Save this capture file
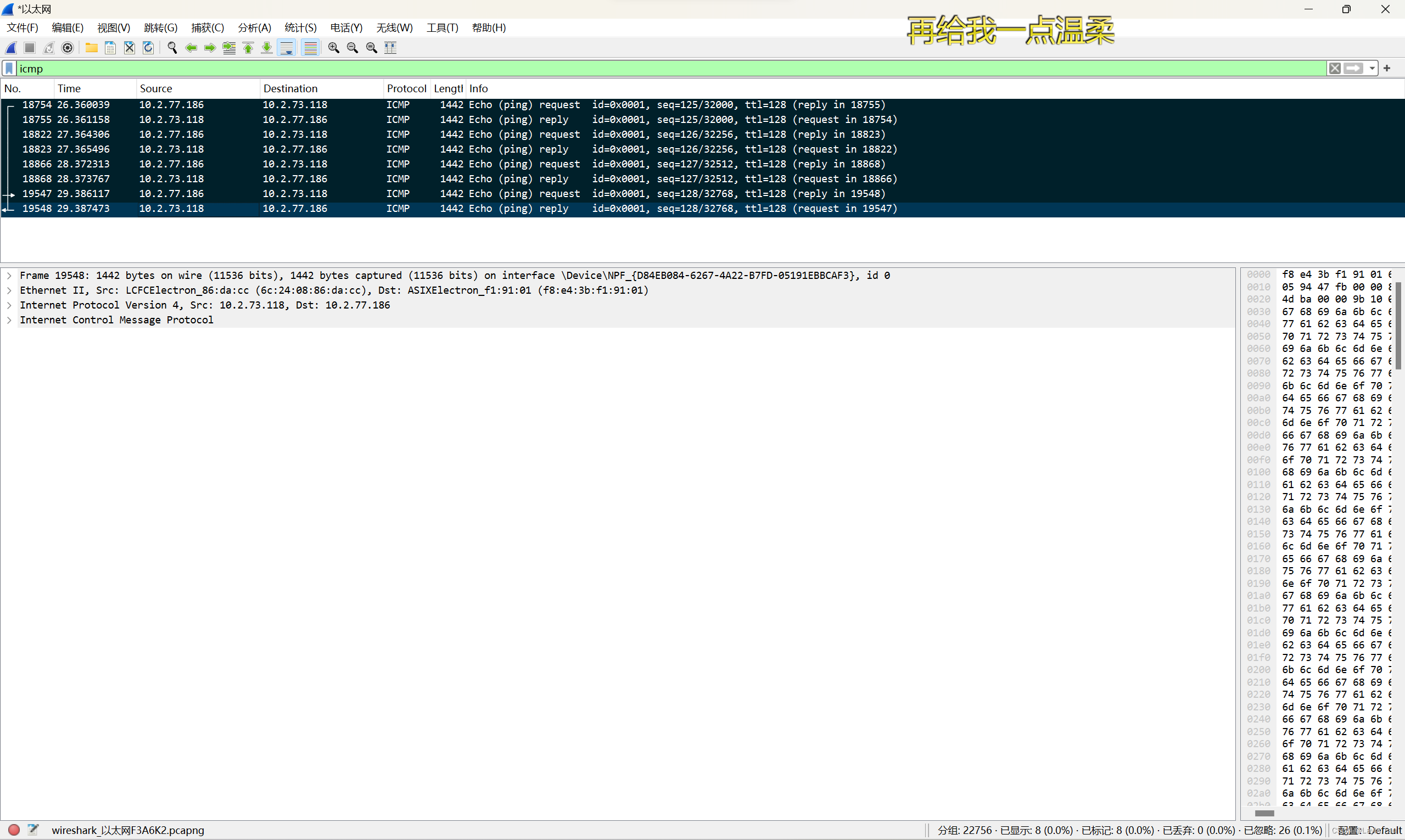The width and height of the screenshot is (1405, 840). 110,48
